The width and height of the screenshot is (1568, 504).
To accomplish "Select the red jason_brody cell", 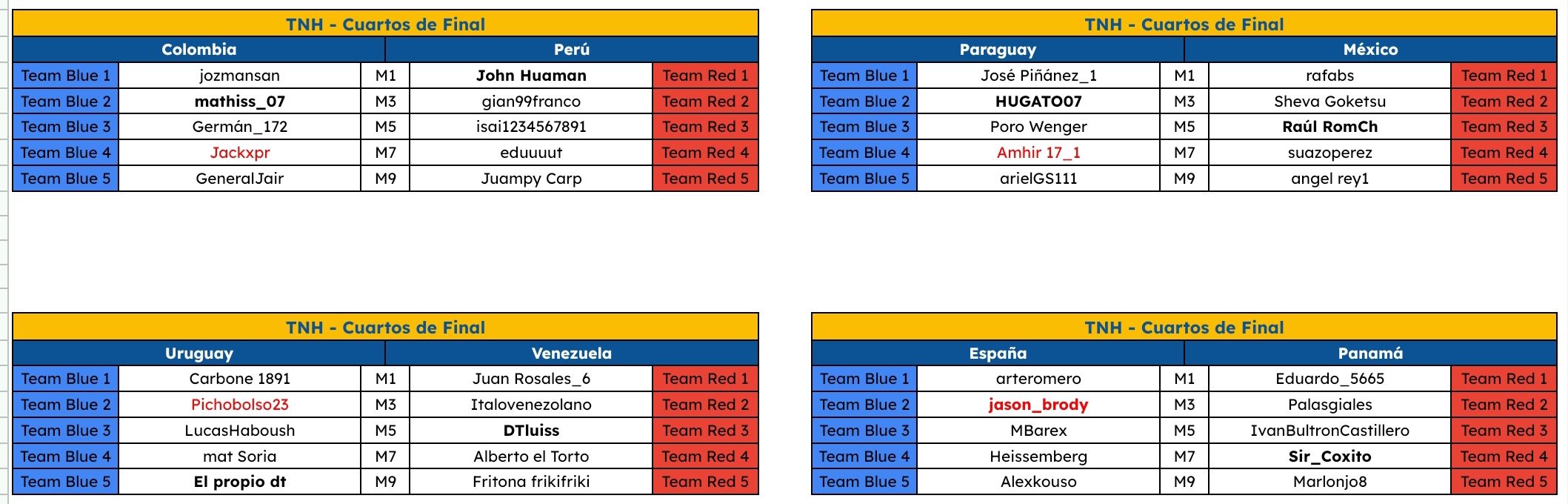I will (x=1038, y=405).
